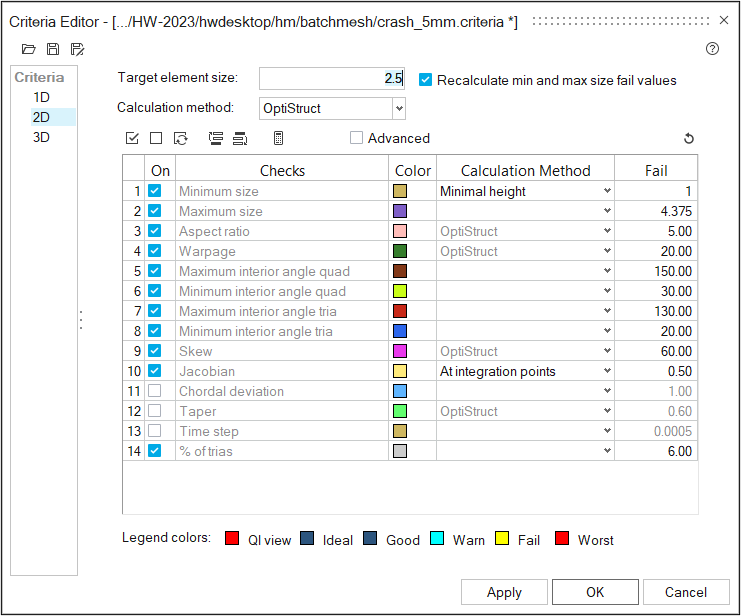741x616 pixels.
Task: Select 1D in the Criteria list
Action: point(41,97)
